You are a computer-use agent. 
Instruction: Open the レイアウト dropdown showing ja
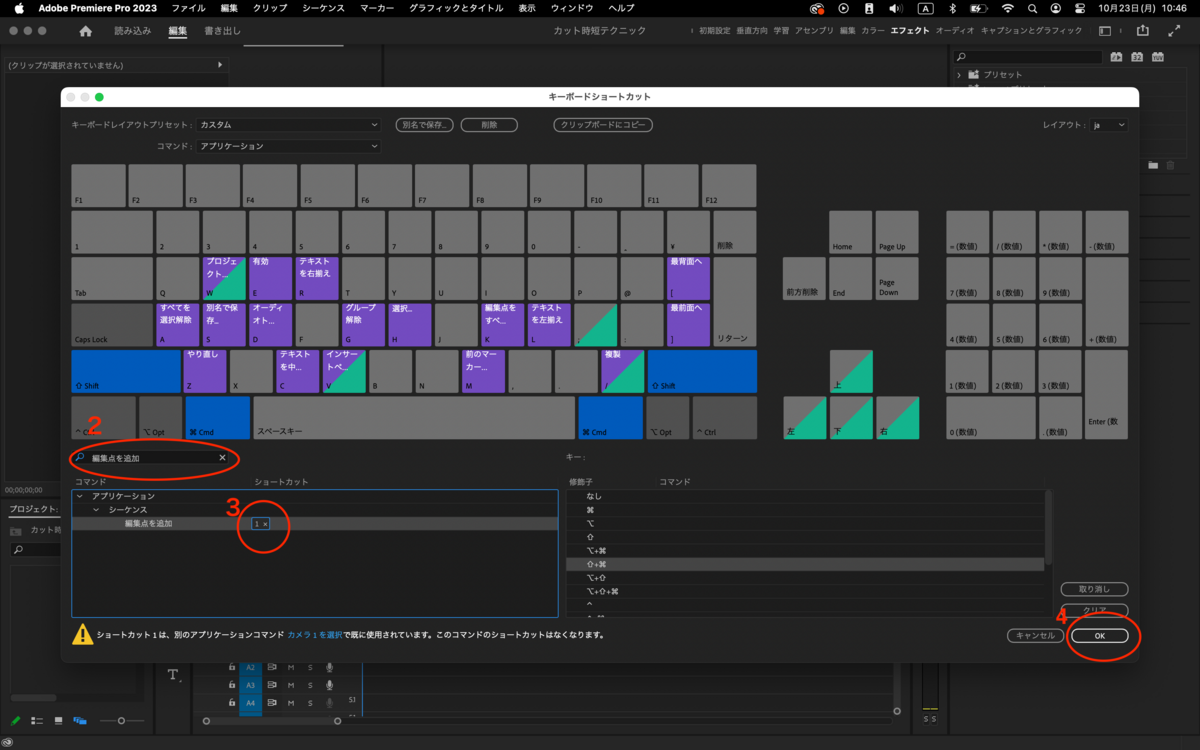[1108, 125]
